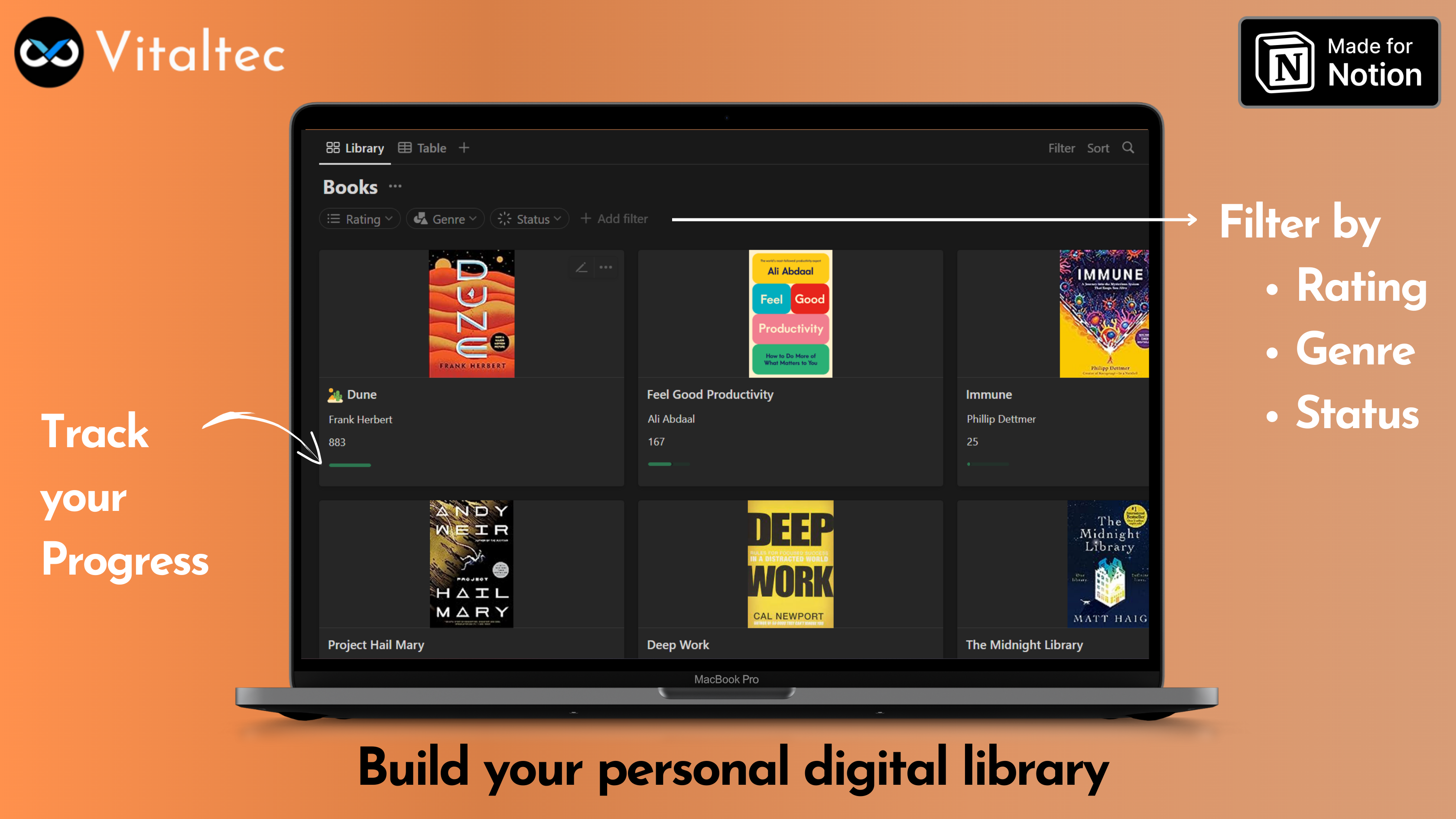Click Add filter button
The height and width of the screenshot is (819, 1456).
[614, 219]
